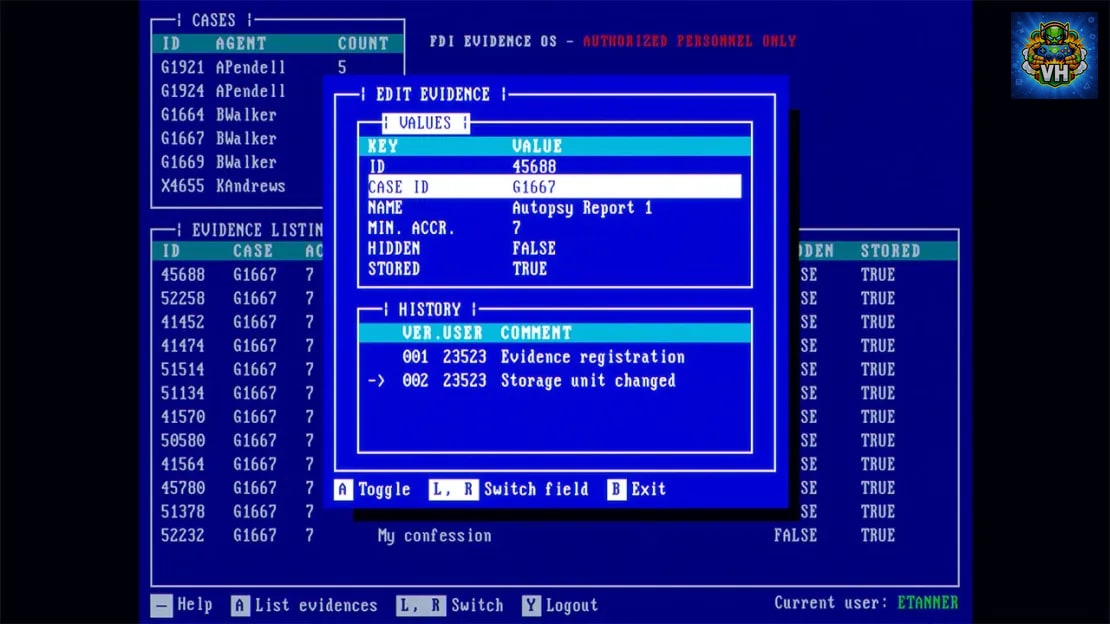
Task: Toggle the STORED value TRUE in Edit Evidence
Action: pos(530,269)
